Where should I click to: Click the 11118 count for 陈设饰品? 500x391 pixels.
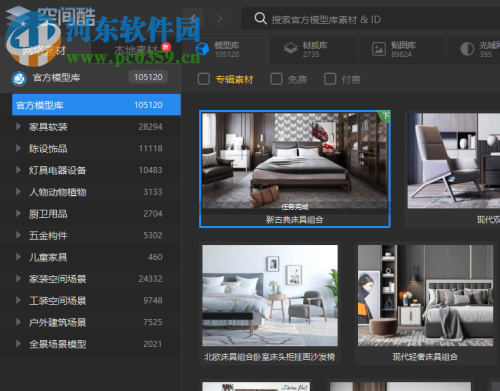click(150, 149)
